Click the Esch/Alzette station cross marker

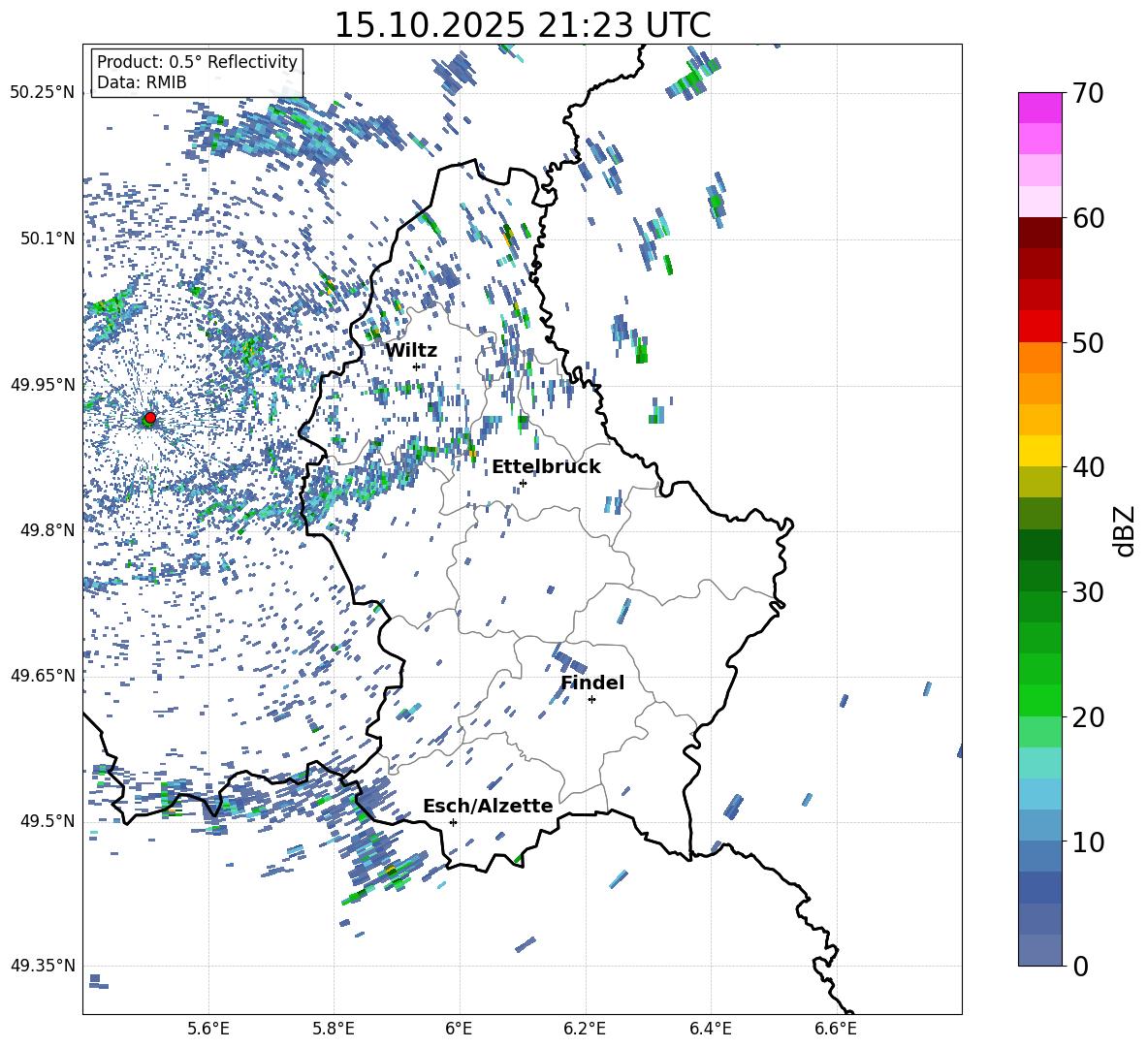[x=453, y=822]
